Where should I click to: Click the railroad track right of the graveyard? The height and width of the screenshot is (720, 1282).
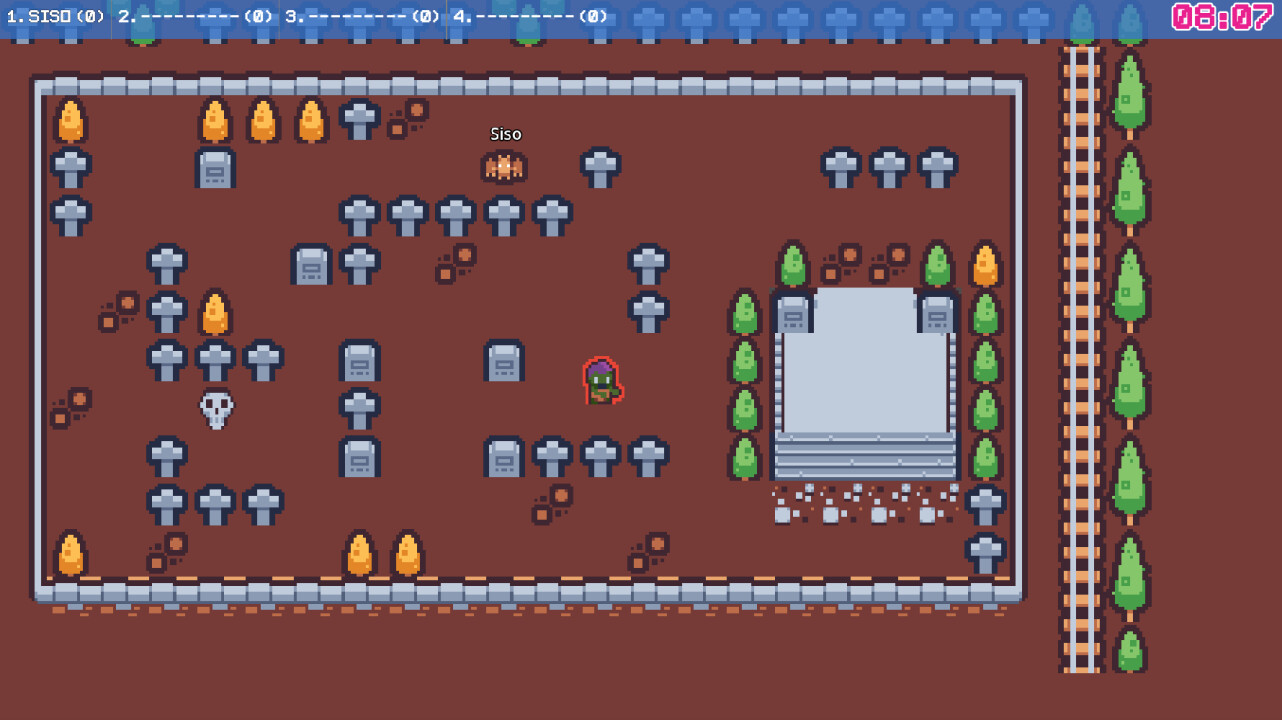tap(1080, 360)
